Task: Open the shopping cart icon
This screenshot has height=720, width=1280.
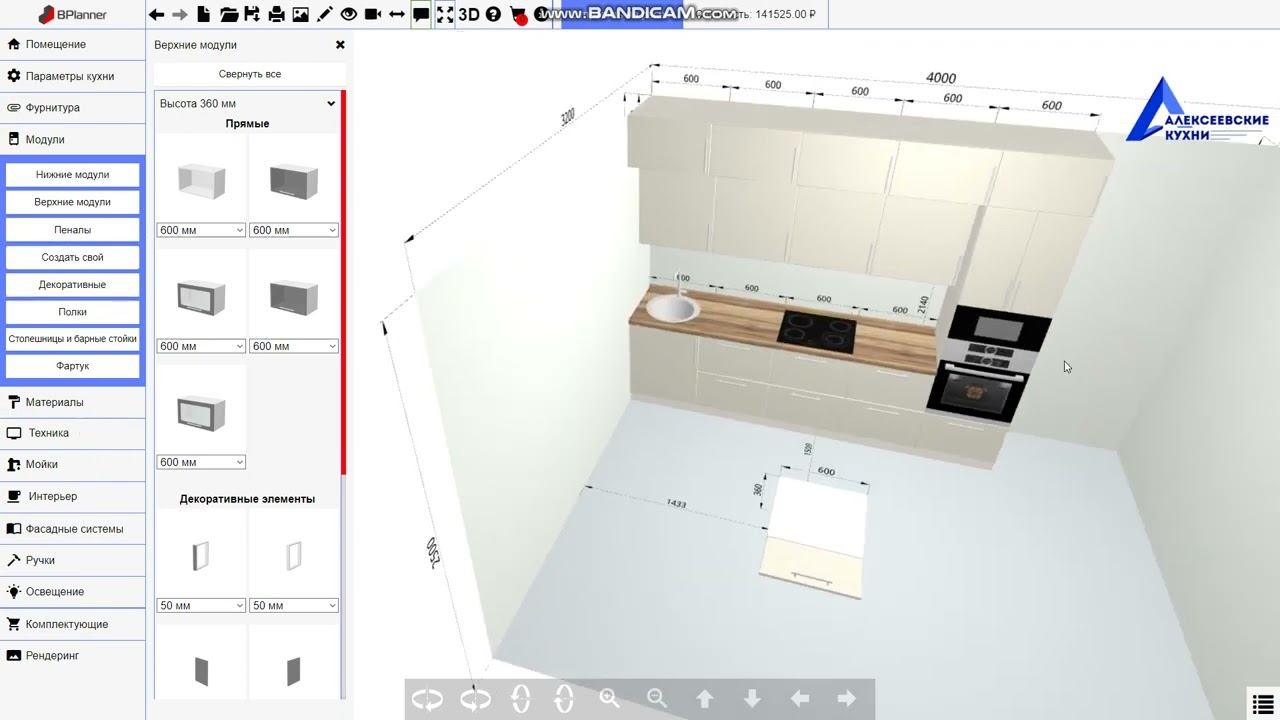Action: [518, 15]
